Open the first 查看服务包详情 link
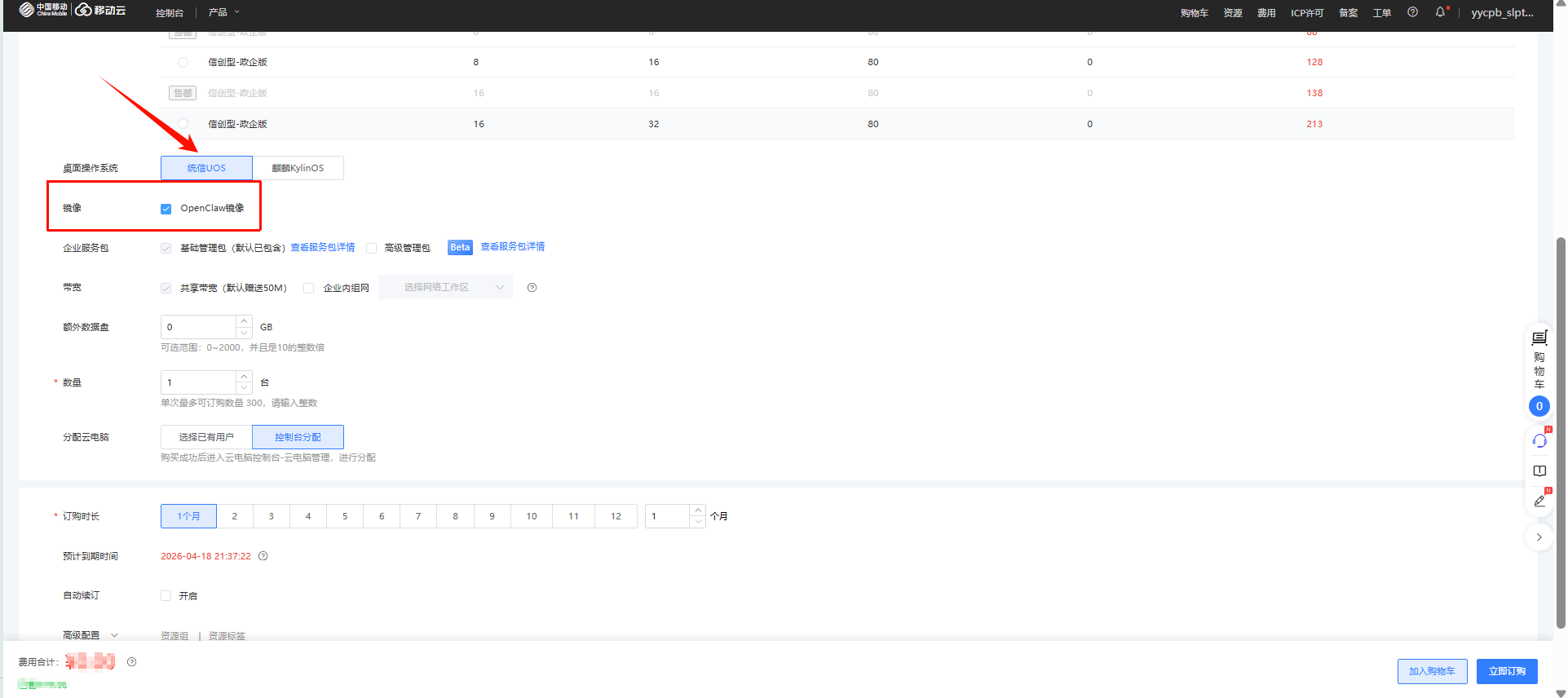The width and height of the screenshot is (1568, 698). [x=323, y=247]
